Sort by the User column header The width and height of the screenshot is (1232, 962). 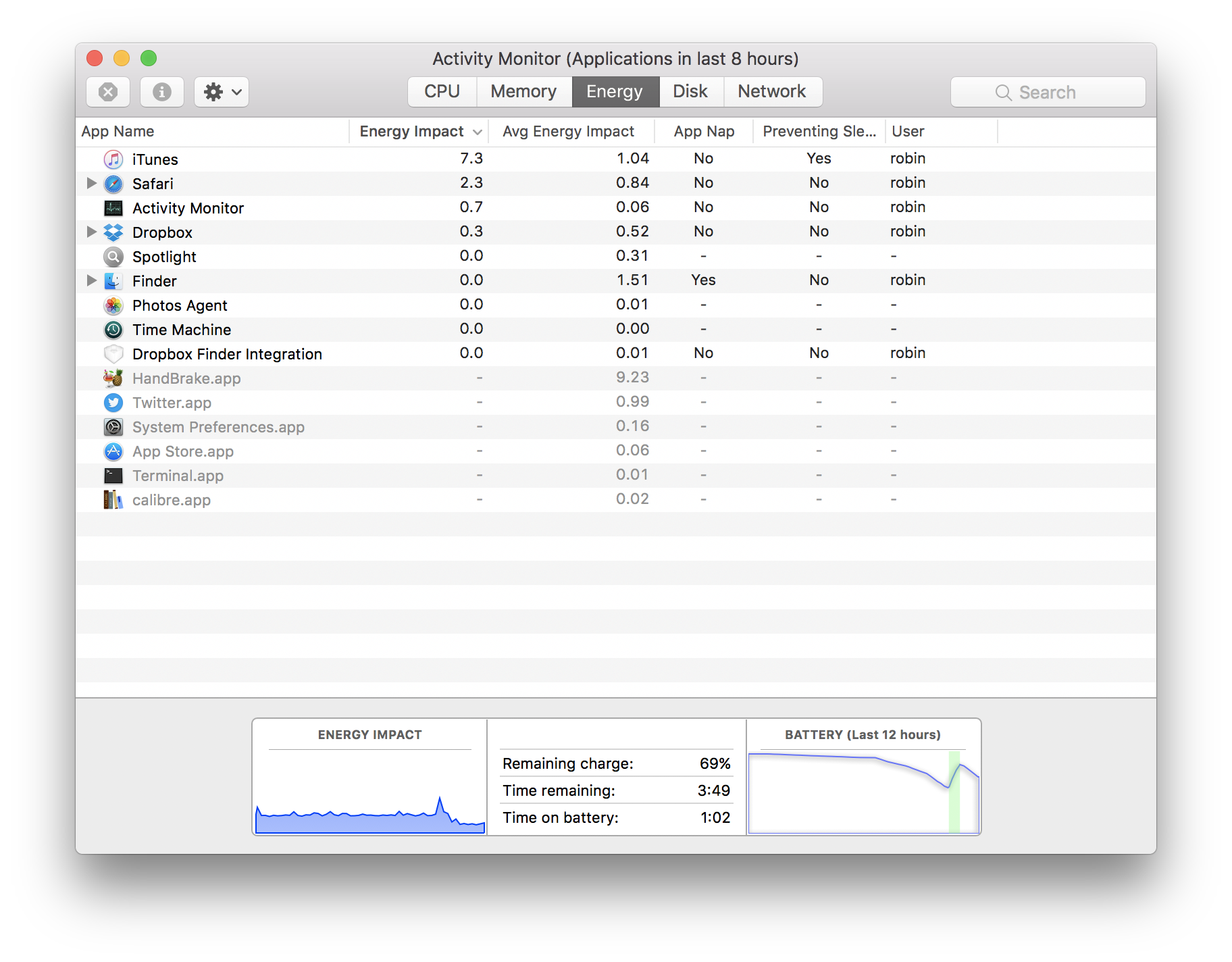(x=942, y=132)
